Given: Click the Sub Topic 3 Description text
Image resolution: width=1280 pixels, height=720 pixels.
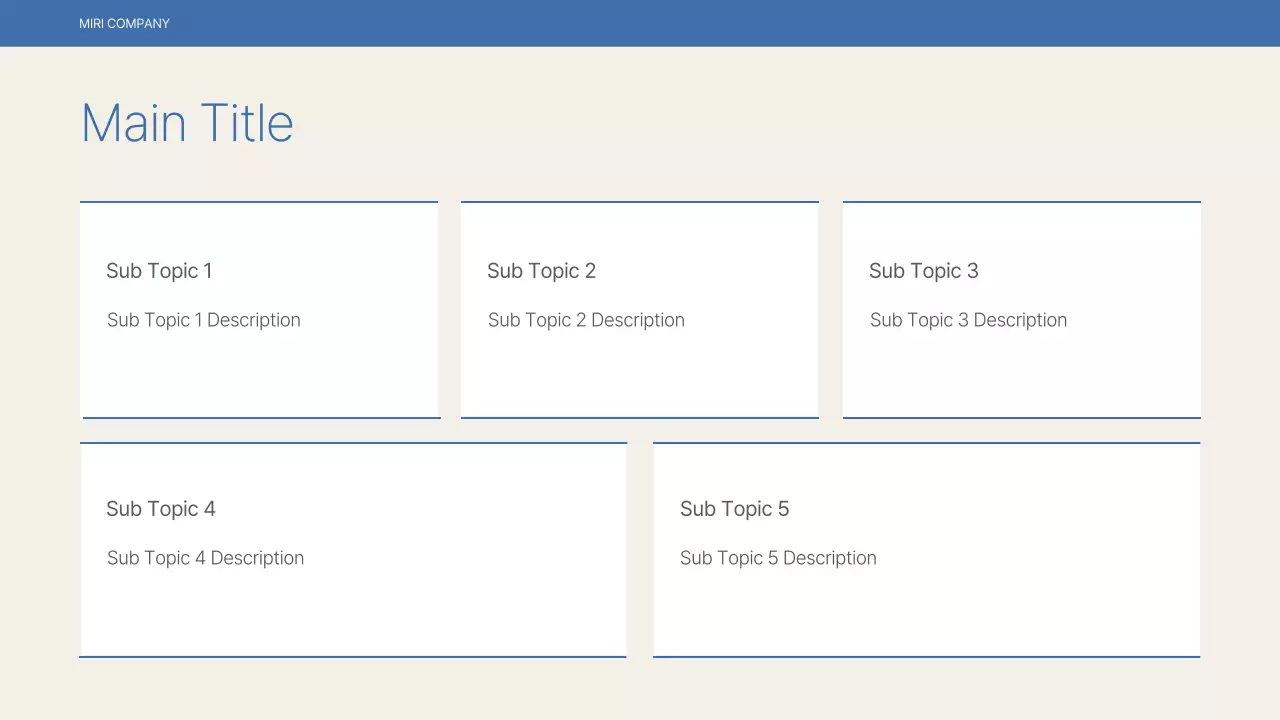Looking at the screenshot, I should (968, 320).
